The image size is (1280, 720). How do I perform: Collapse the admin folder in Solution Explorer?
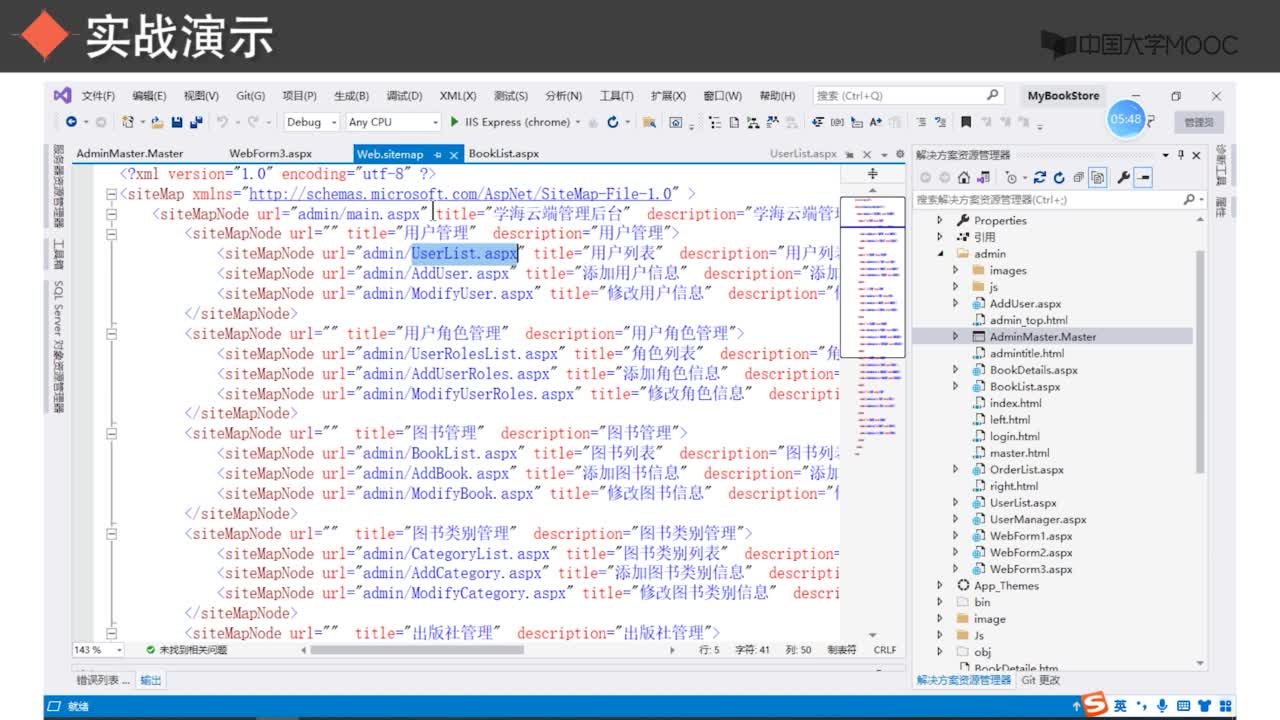pyautogui.click(x=940, y=254)
